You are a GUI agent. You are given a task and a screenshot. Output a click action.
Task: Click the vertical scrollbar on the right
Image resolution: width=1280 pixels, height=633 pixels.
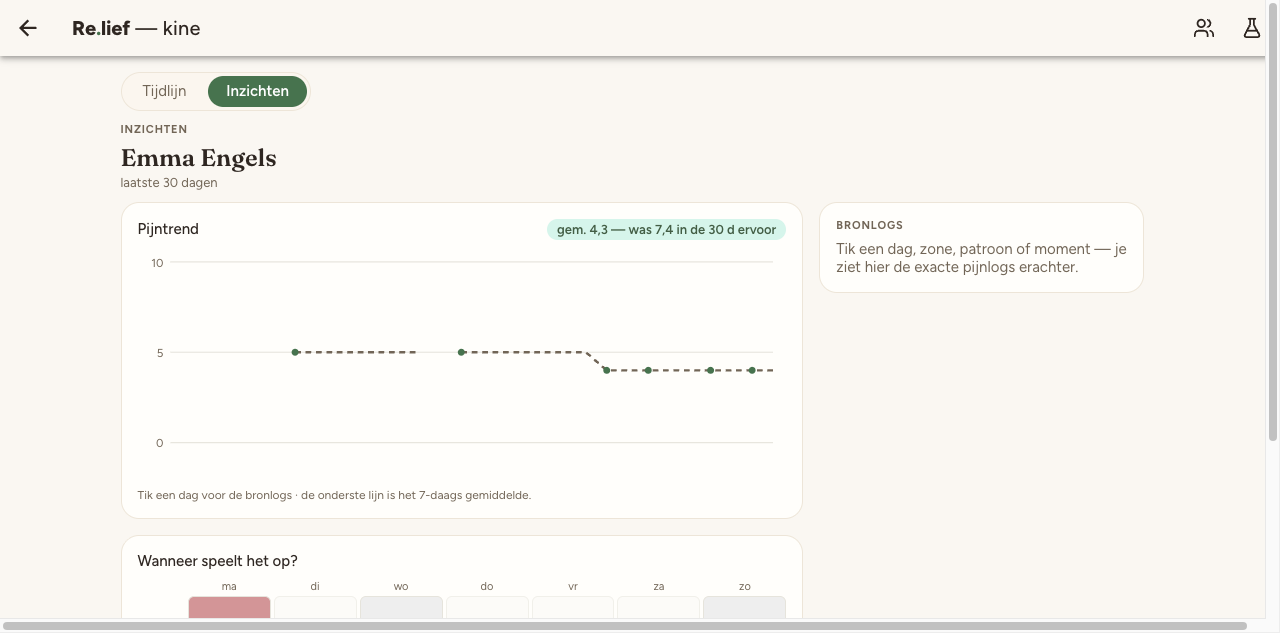tap(1272, 220)
